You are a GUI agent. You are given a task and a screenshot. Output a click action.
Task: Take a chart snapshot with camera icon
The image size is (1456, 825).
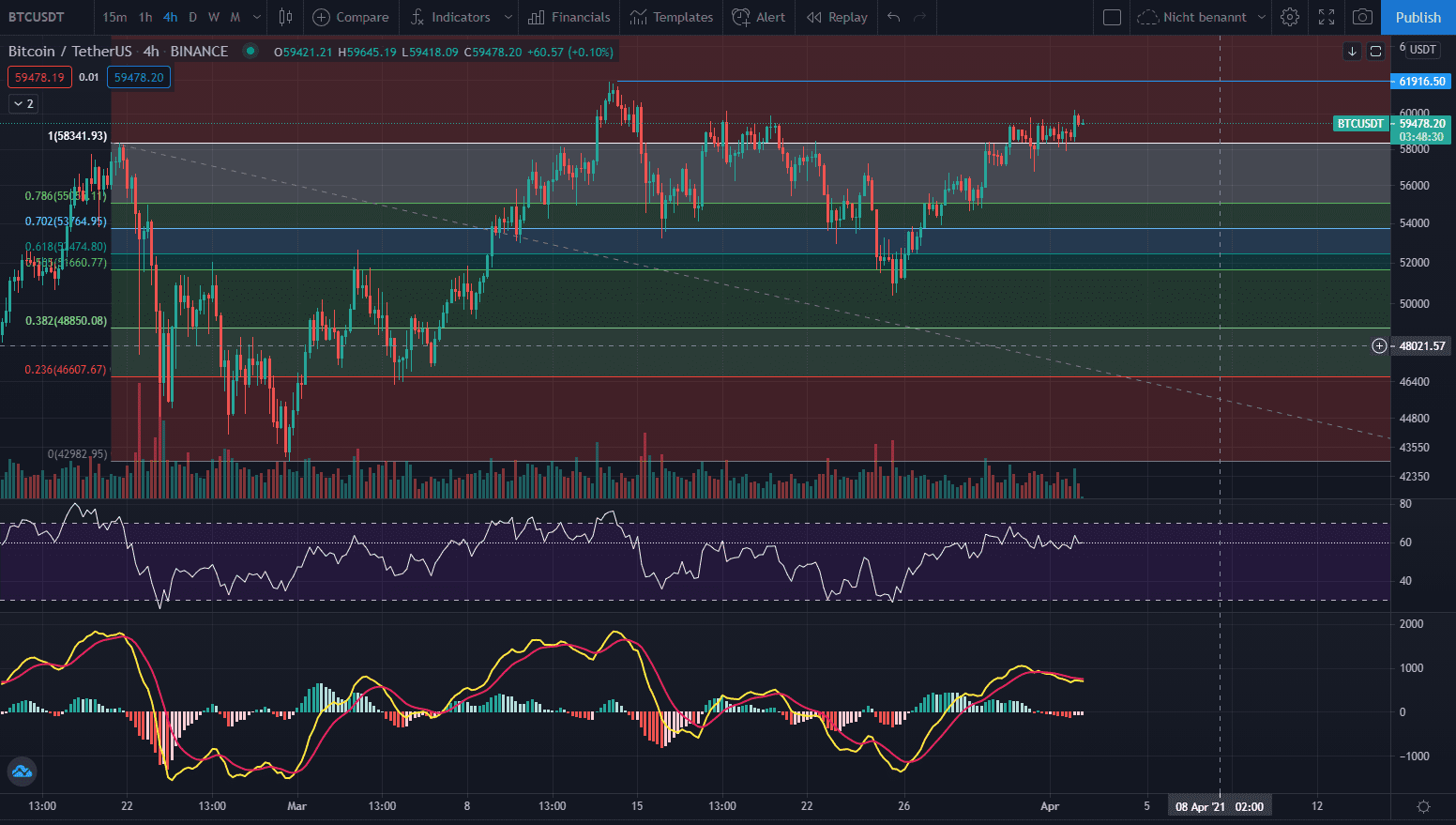pos(1362,17)
